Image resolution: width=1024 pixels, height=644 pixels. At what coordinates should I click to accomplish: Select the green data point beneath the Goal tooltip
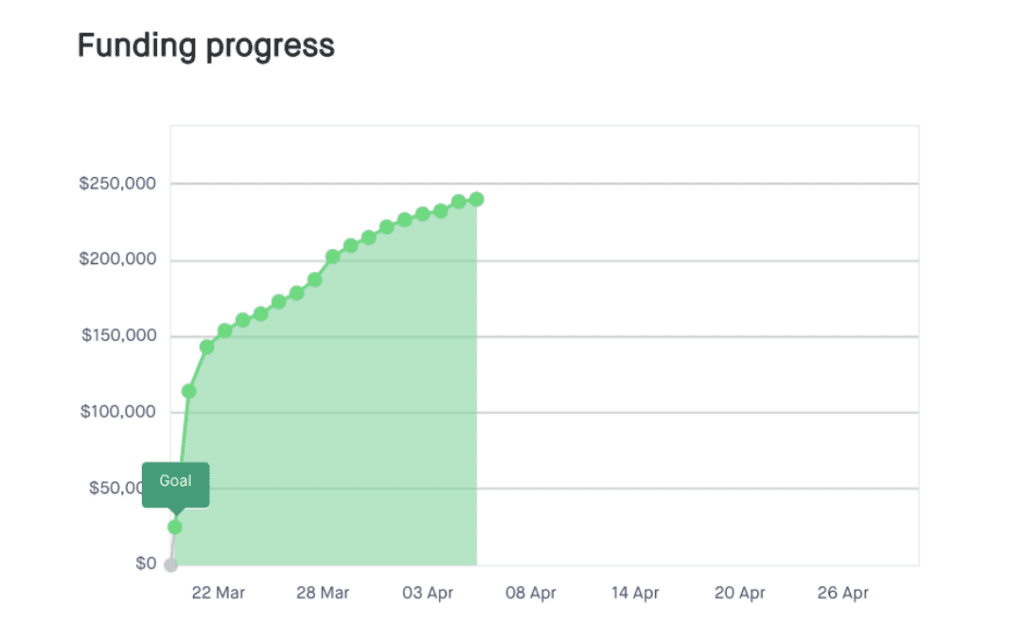pyautogui.click(x=175, y=527)
